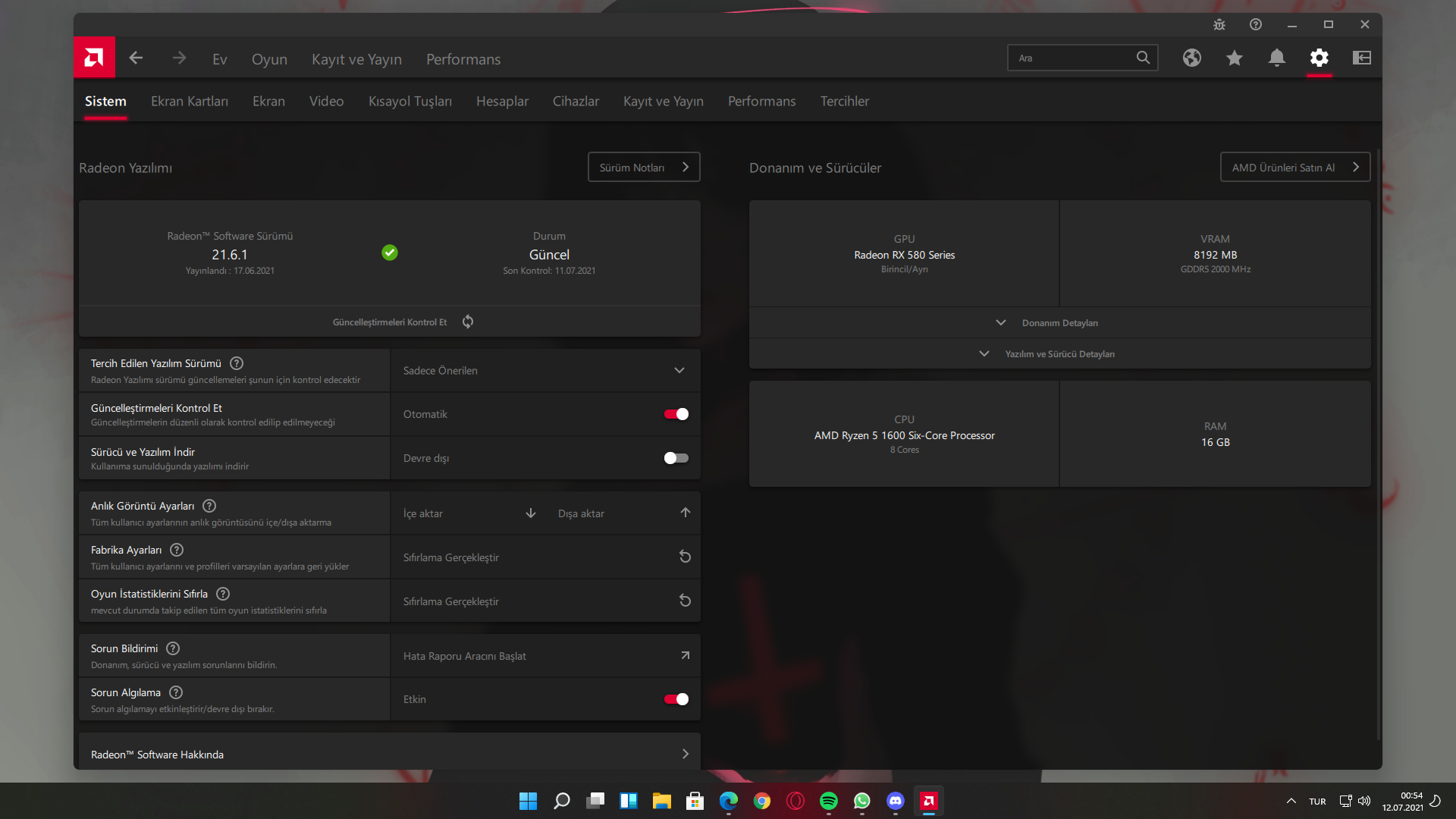
Task: Click Sıfırlama Gerçekleştir for Fabrika Ayarları
Action: pyautogui.click(x=545, y=557)
